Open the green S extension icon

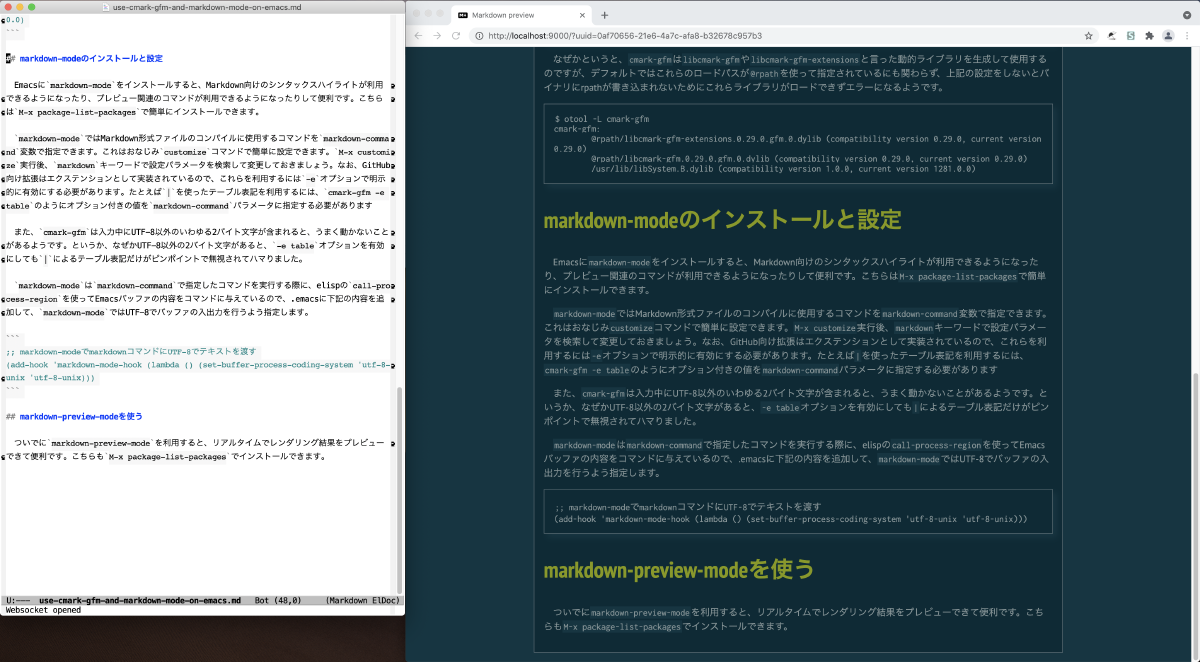tap(1130, 35)
